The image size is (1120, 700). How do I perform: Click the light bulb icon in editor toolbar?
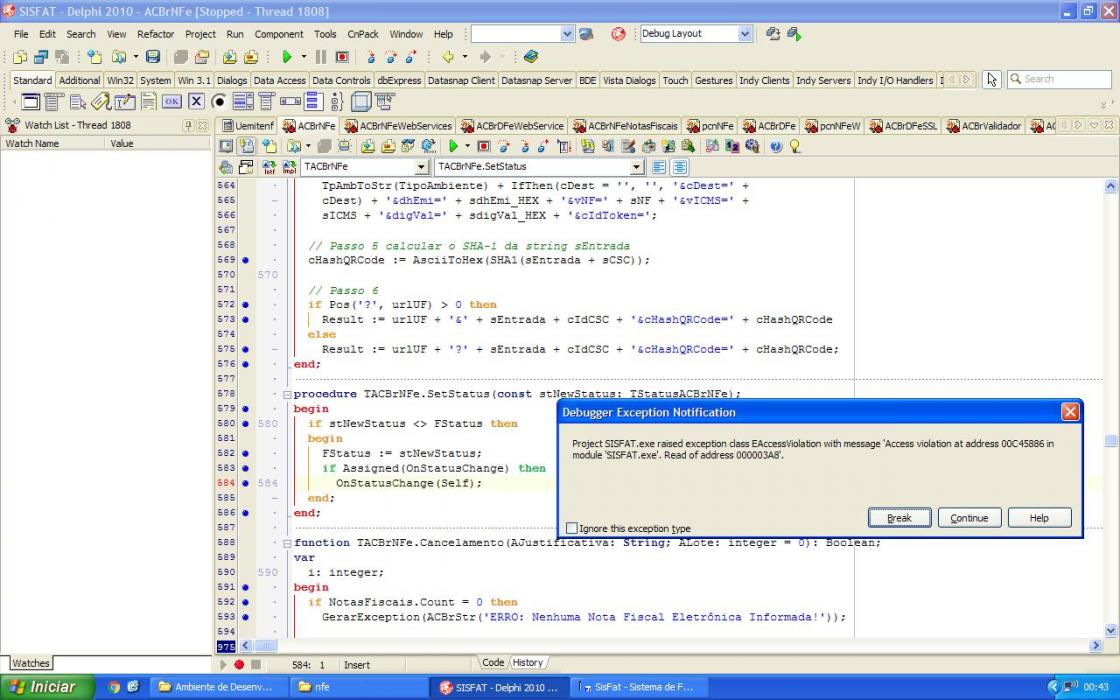[x=794, y=146]
